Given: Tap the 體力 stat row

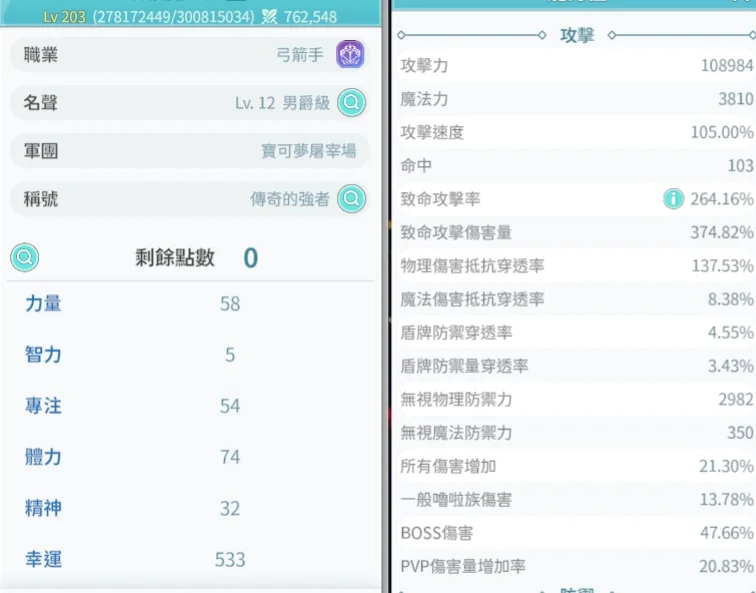Looking at the screenshot, I should (x=190, y=457).
